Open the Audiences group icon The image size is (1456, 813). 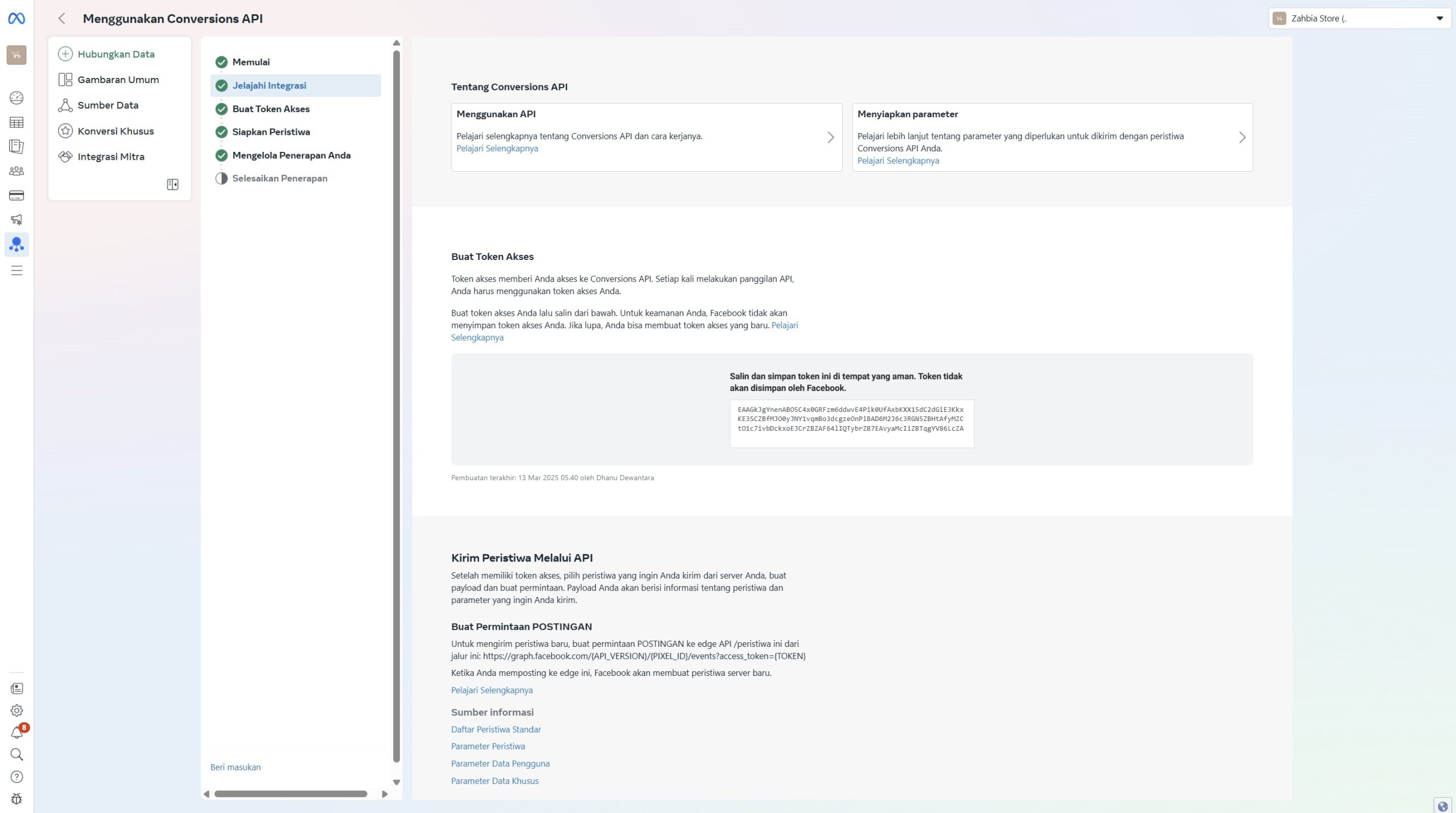pyautogui.click(x=16, y=171)
